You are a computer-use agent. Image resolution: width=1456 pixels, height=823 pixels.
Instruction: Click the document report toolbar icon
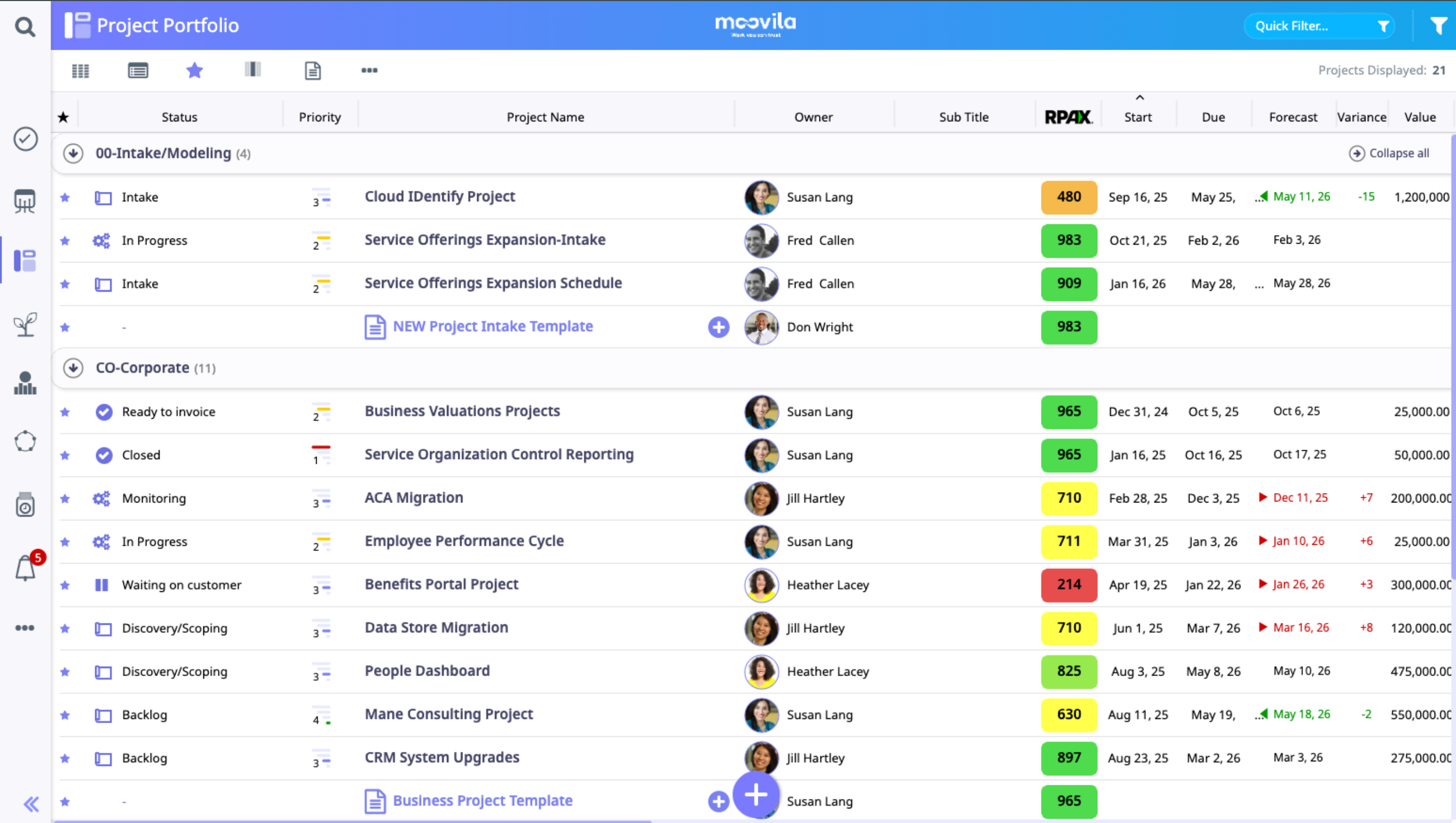point(313,71)
